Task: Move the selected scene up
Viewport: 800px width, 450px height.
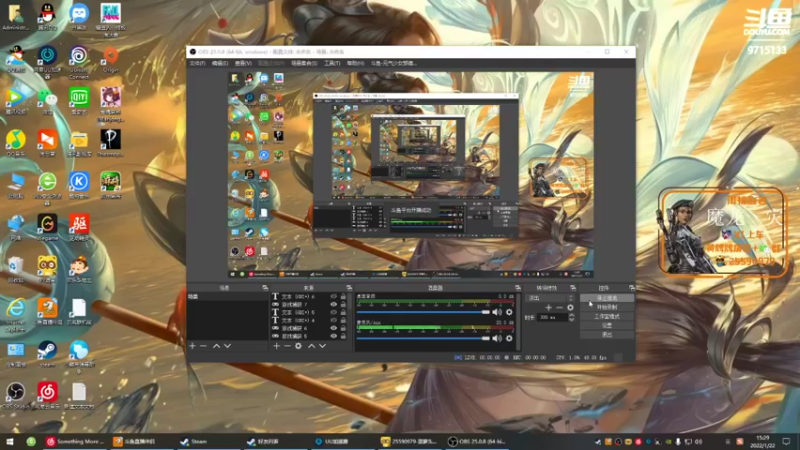Action: pos(216,346)
